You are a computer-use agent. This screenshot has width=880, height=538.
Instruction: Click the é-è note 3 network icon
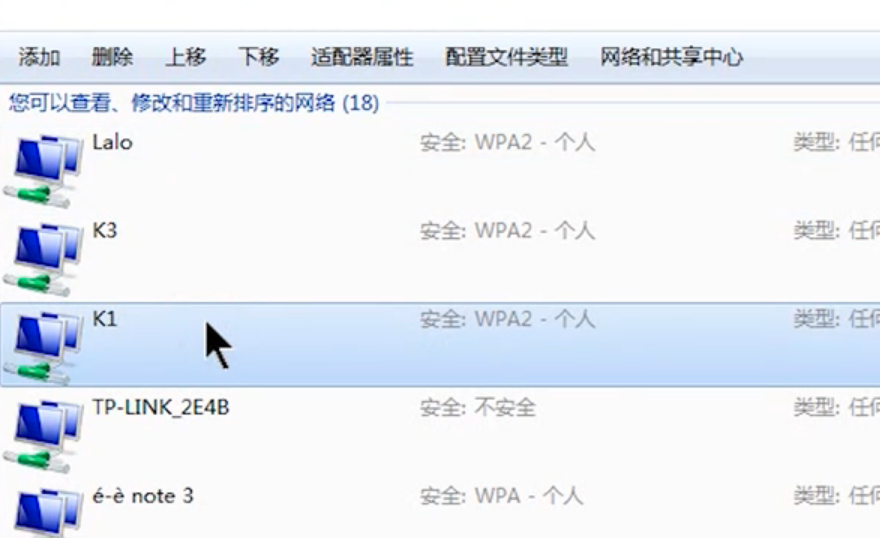pos(44,513)
